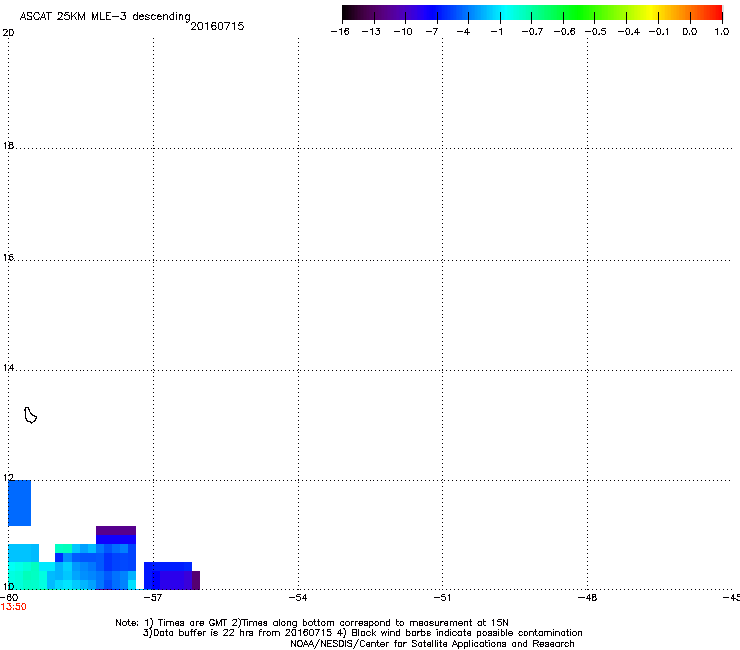Click the longitude label -54
Image resolution: width=740 pixels, height=650 pixels.
(298, 598)
